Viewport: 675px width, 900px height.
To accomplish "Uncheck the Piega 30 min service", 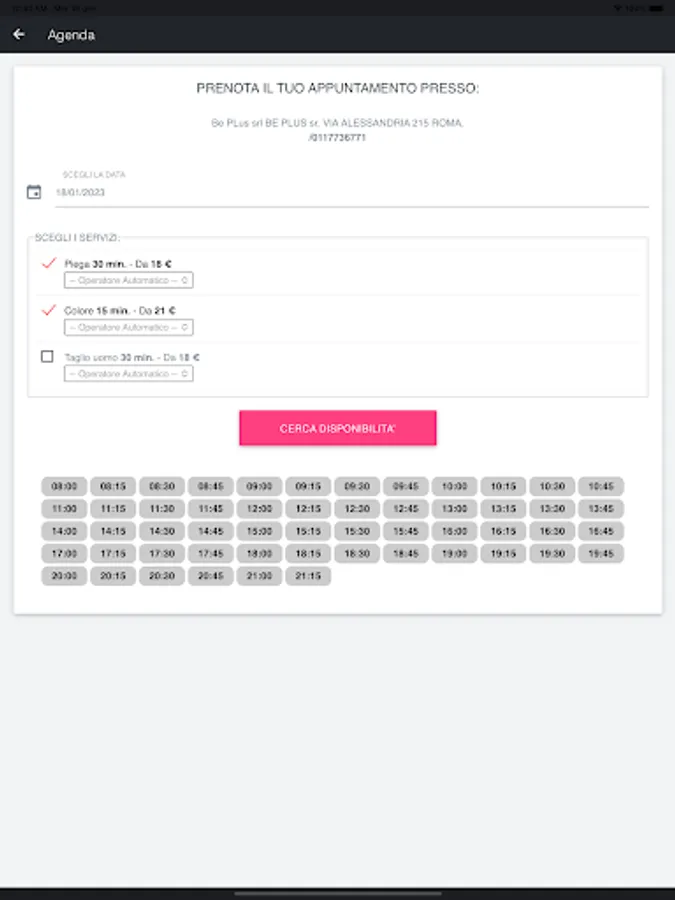I will click(x=48, y=263).
